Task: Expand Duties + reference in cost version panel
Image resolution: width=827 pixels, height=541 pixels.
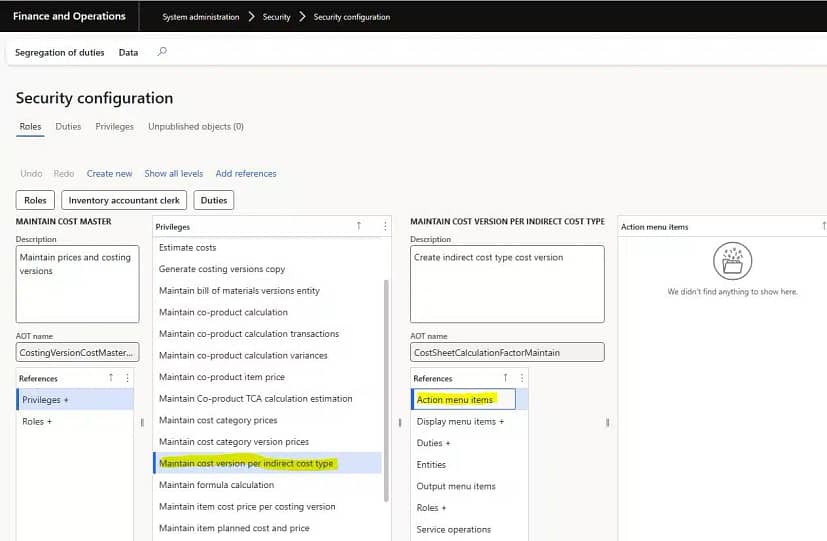Action: point(469,443)
